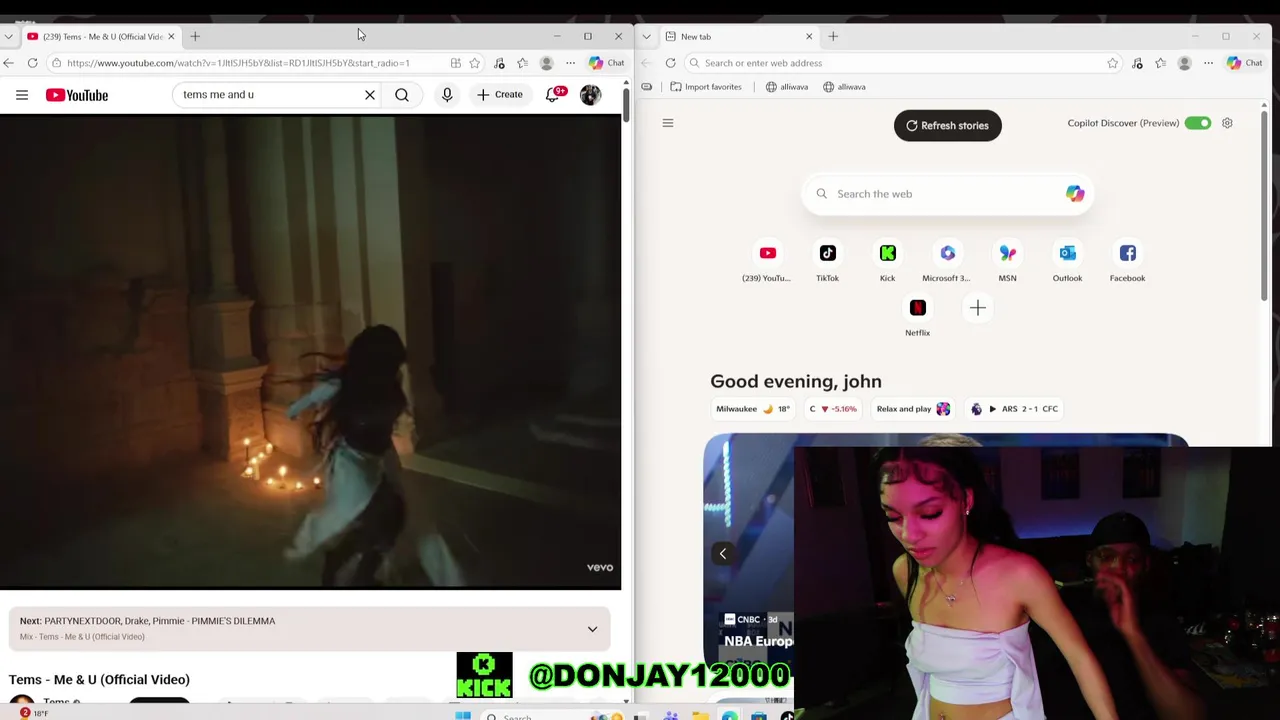Open new tab page settings gear

pos(1227,123)
